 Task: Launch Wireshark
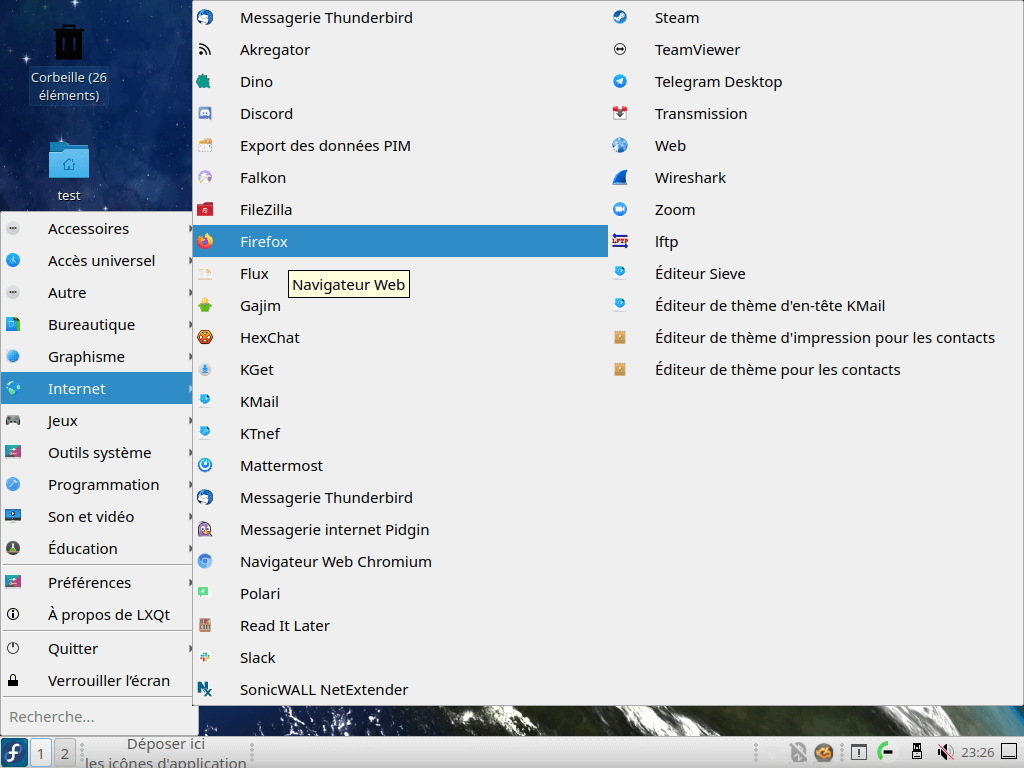pos(815,178)
